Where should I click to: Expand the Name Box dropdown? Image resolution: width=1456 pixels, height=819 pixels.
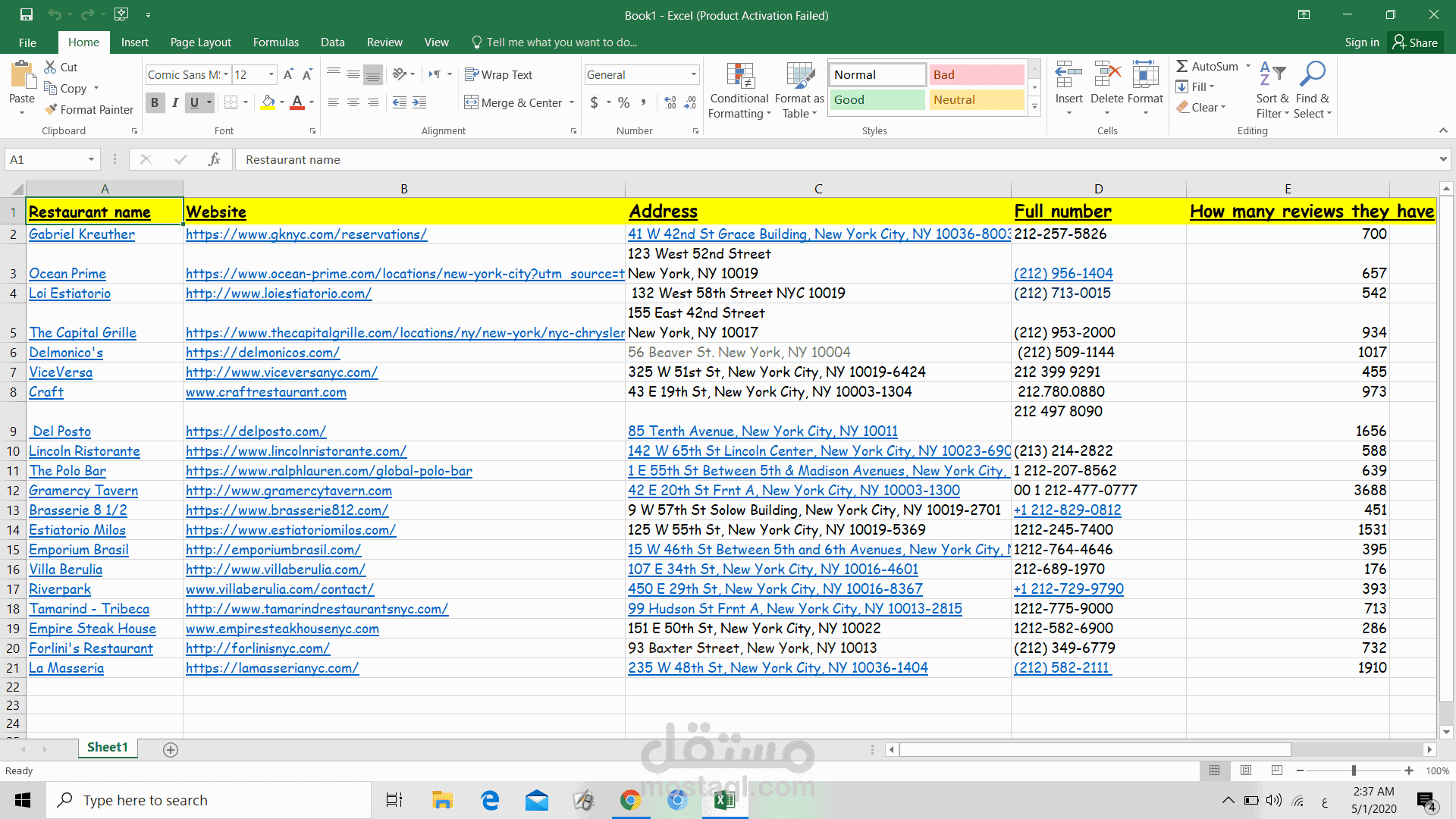[x=91, y=159]
